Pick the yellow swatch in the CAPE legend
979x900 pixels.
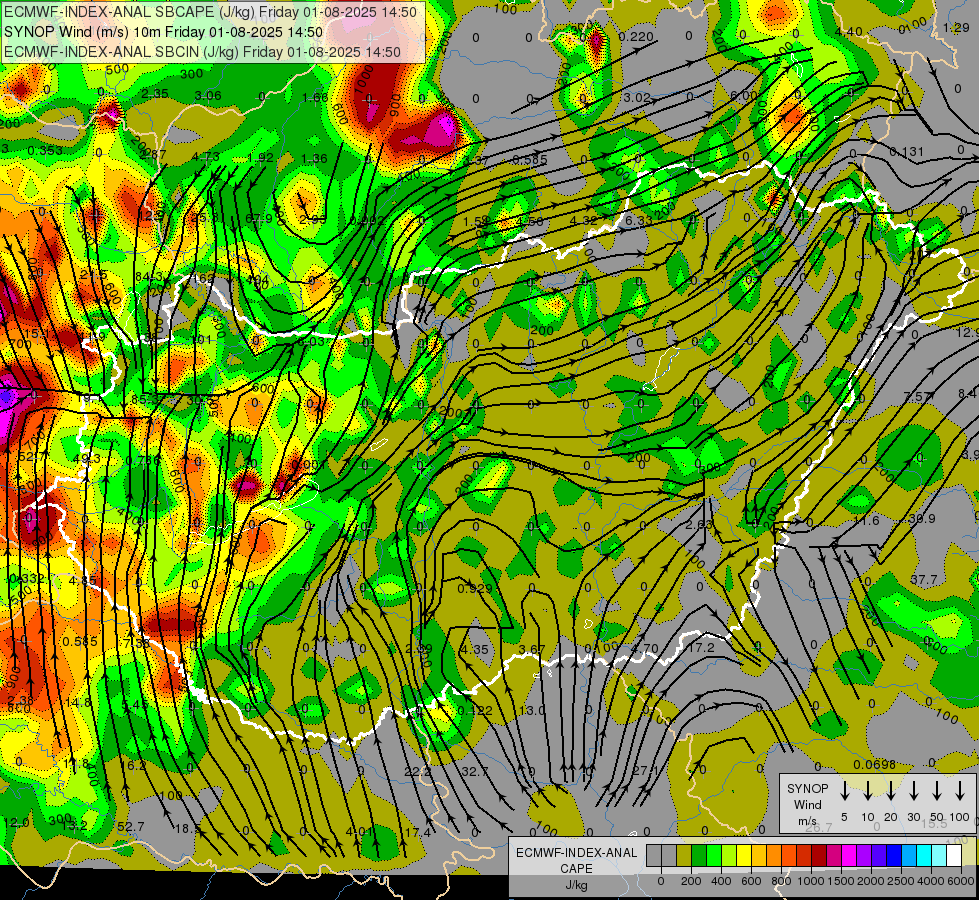point(744,856)
